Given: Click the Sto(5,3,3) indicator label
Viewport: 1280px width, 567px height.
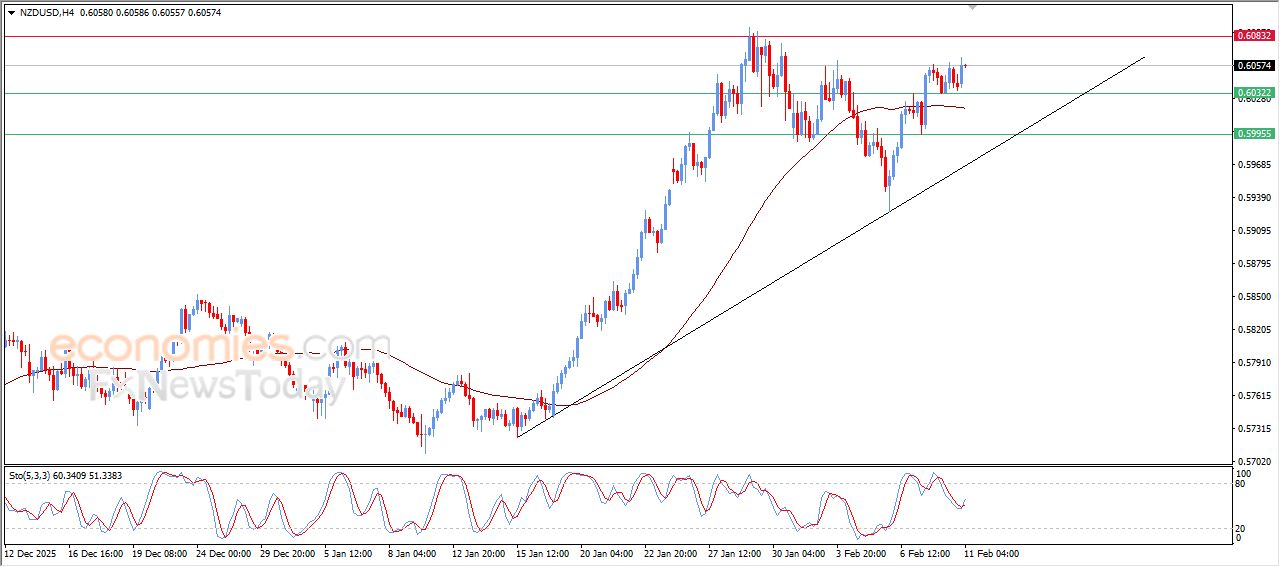Looking at the screenshot, I should [x=31, y=475].
